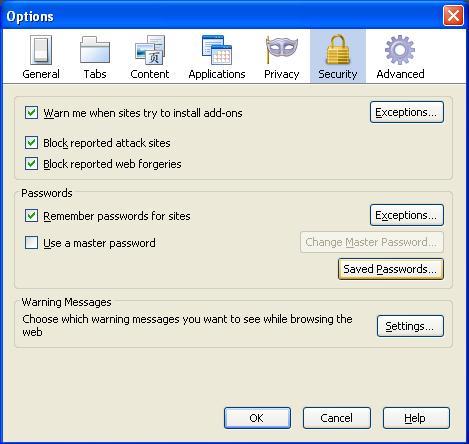Open add-ons Exceptions button
This screenshot has width=469, height=444.
[x=407, y=112]
